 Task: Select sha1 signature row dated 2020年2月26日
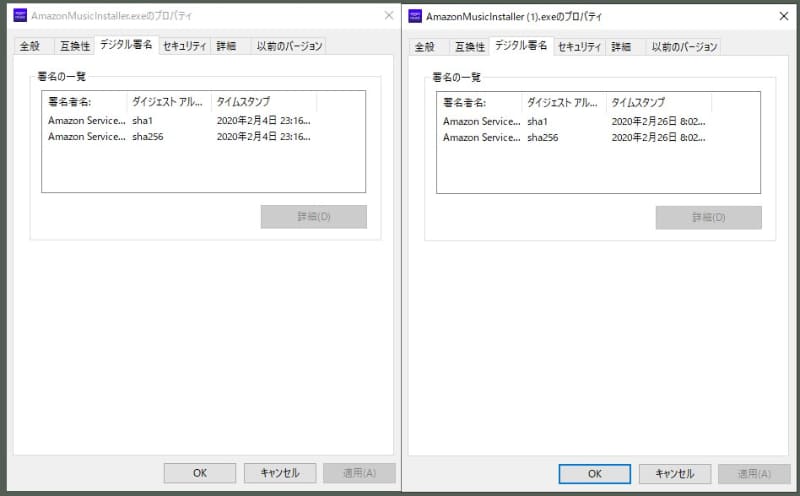point(598,121)
